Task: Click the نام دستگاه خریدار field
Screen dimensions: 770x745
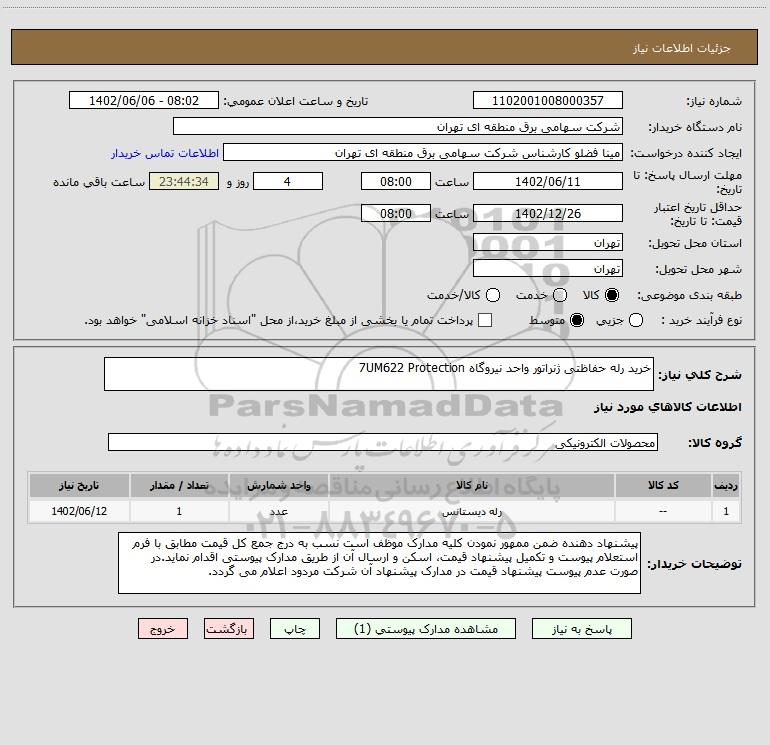Action: [398, 126]
